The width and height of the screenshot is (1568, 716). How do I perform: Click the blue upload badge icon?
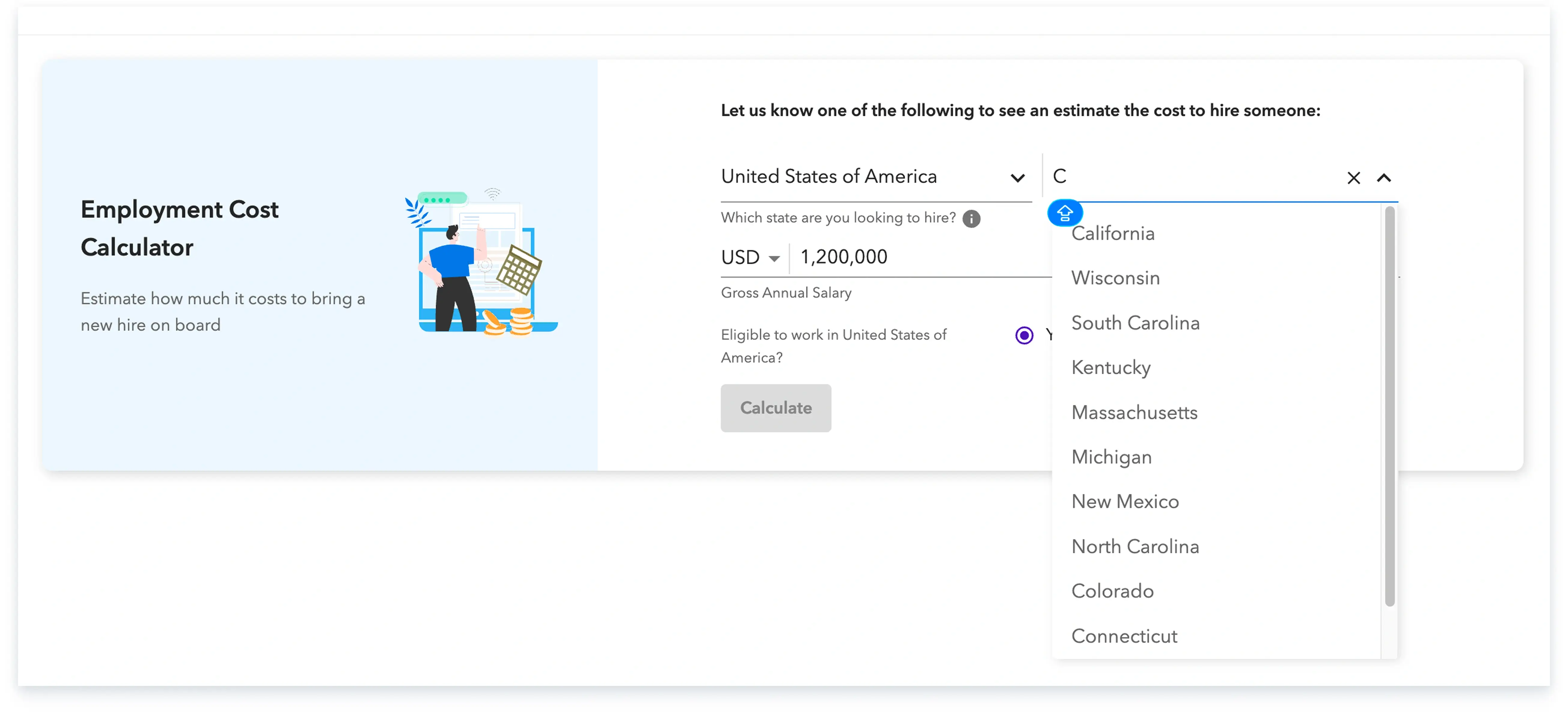click(x=1064, y=213)
